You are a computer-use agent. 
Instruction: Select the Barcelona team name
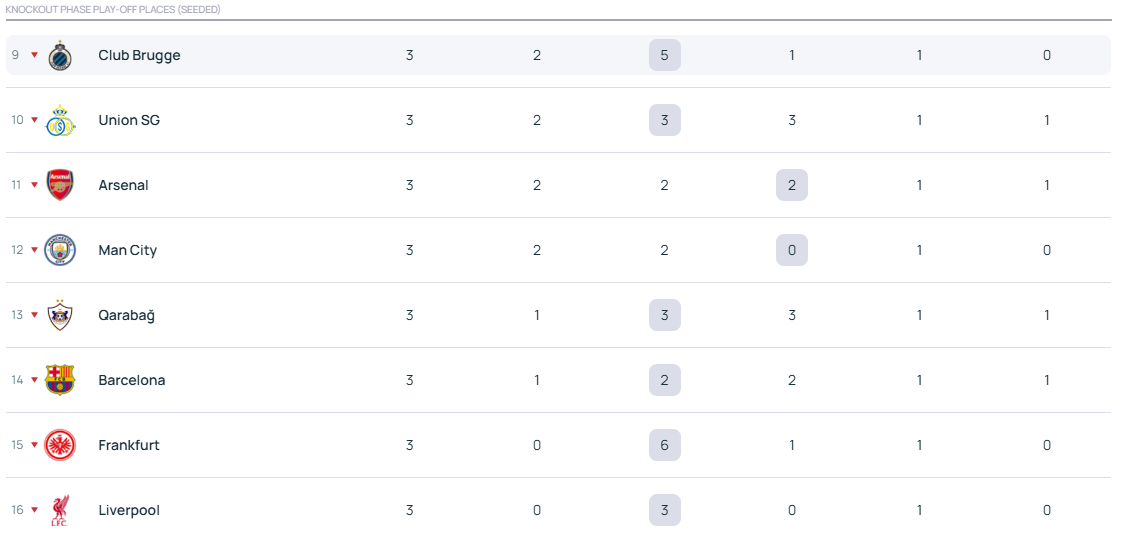pos(132,380)
